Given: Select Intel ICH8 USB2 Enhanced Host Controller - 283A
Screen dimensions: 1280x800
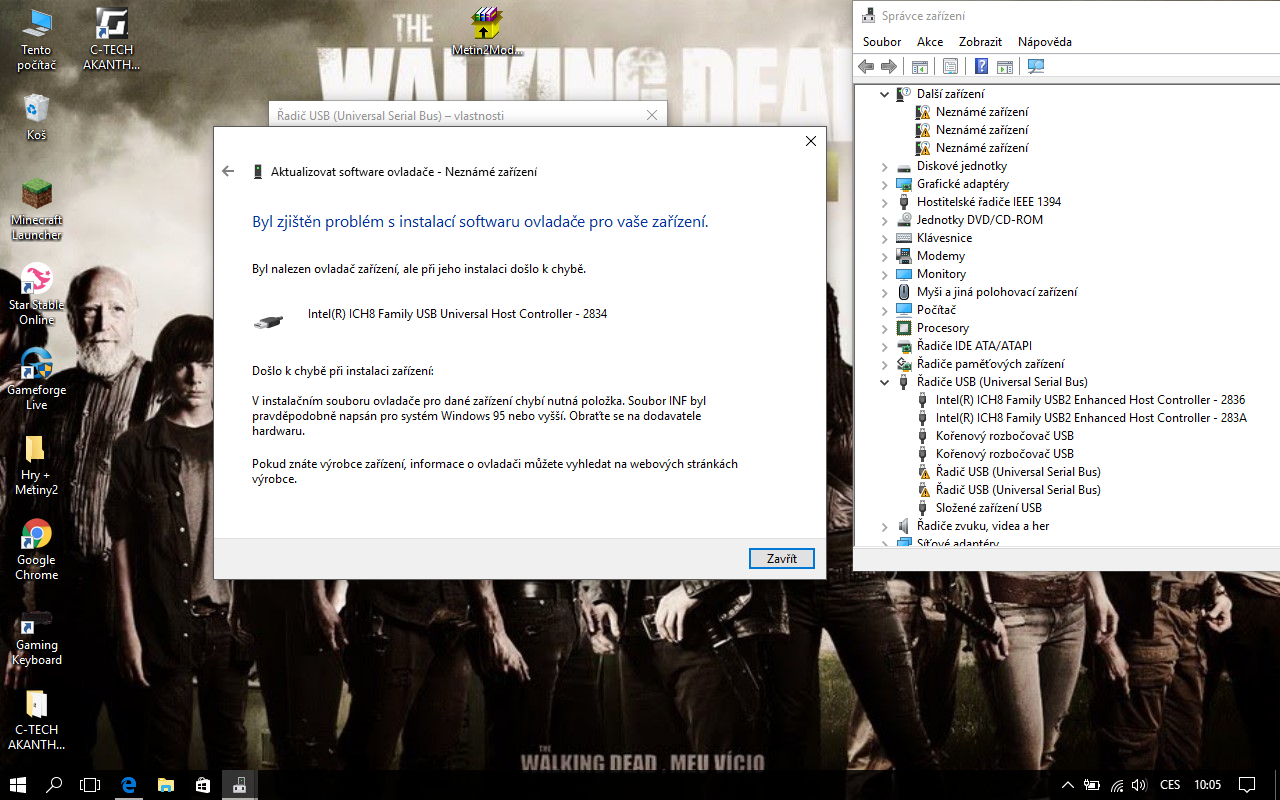Looking at the screenshot, I should coord(1091,418).
